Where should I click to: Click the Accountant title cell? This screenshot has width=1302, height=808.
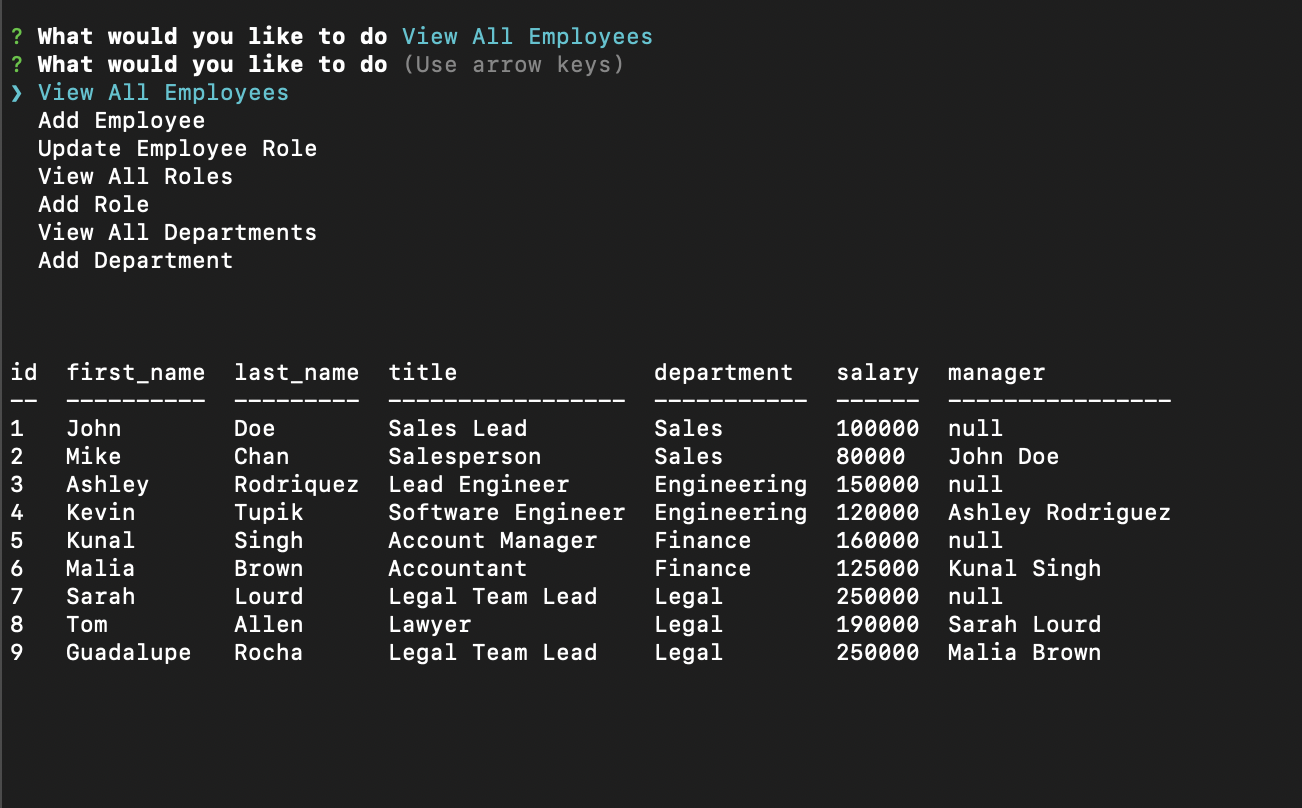[457, 569]
